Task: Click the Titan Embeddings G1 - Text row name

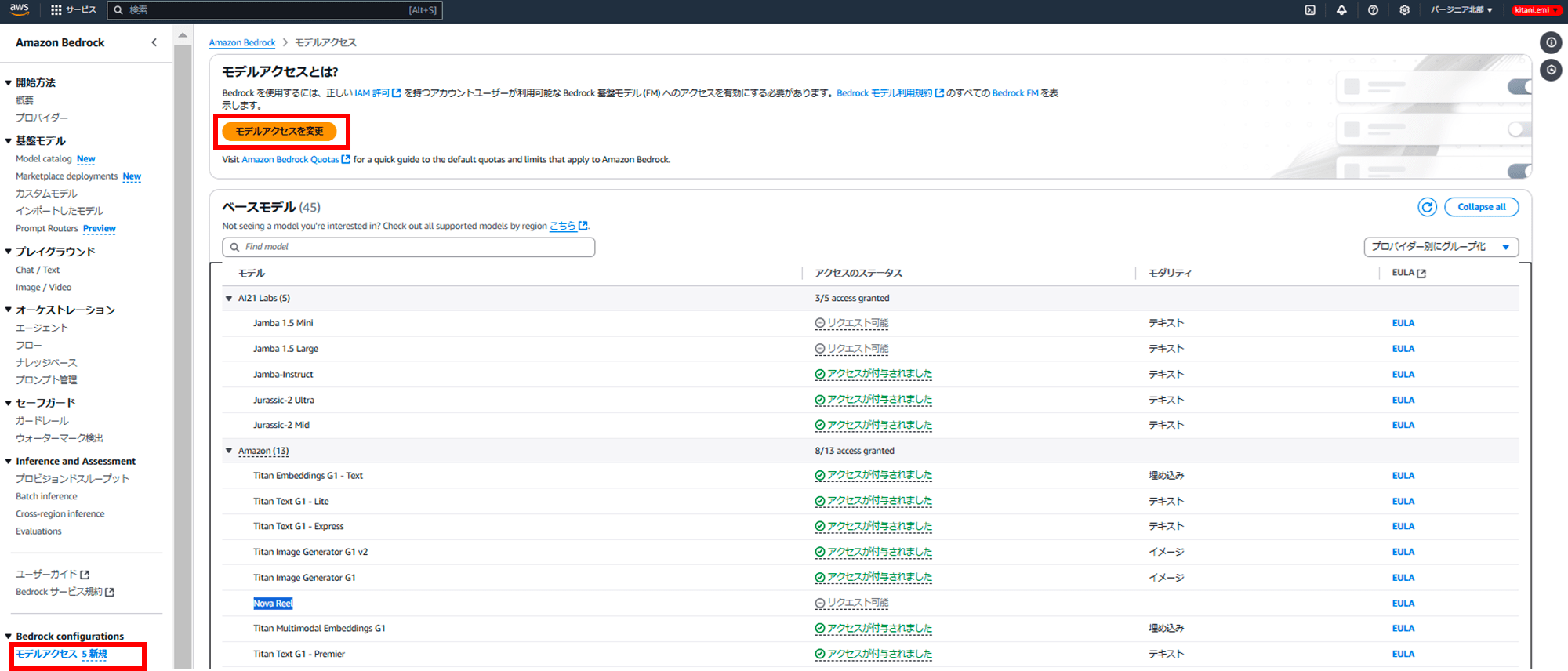Action: coord(307,476)
